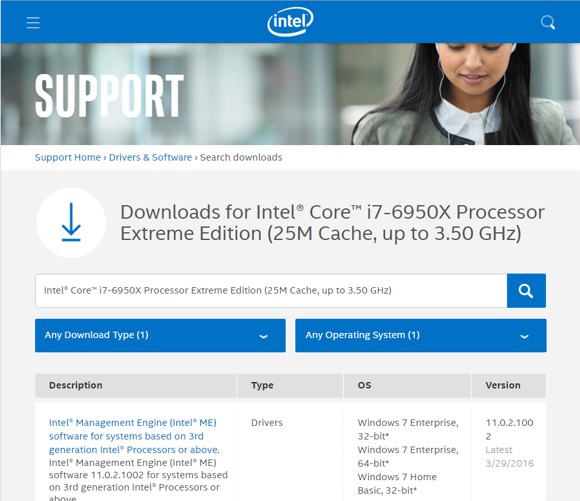Open site search magnifier in header
This screenshot has width=580, height=501.
[547, 22]
